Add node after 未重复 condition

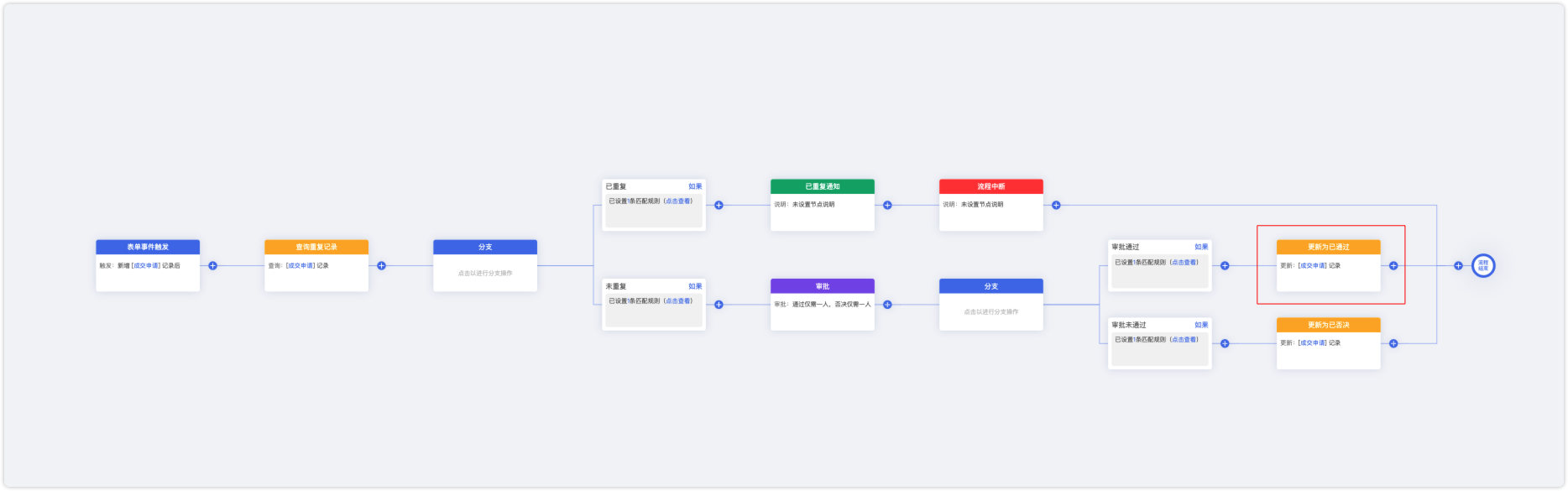pyautogui.click(x=719, y=305)
